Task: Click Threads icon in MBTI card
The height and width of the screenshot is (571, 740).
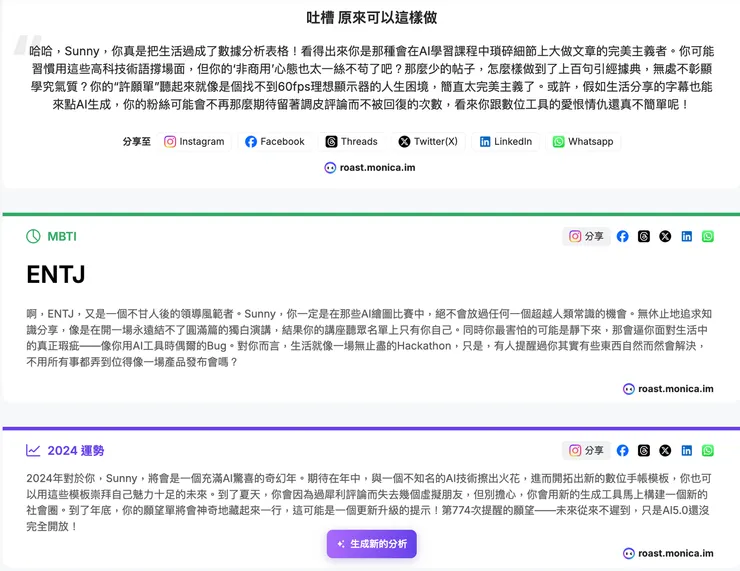Action: (644, 236)
